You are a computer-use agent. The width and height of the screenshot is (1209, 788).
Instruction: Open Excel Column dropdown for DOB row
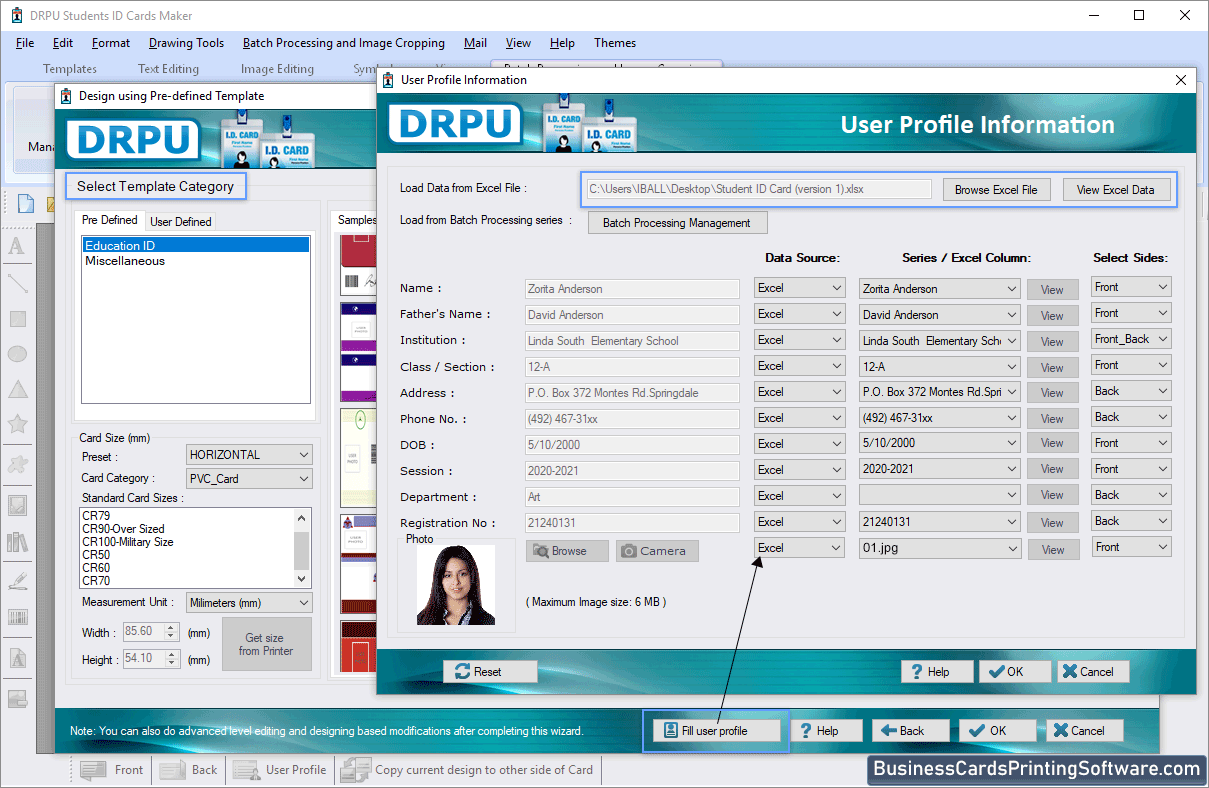coord(939,444)
